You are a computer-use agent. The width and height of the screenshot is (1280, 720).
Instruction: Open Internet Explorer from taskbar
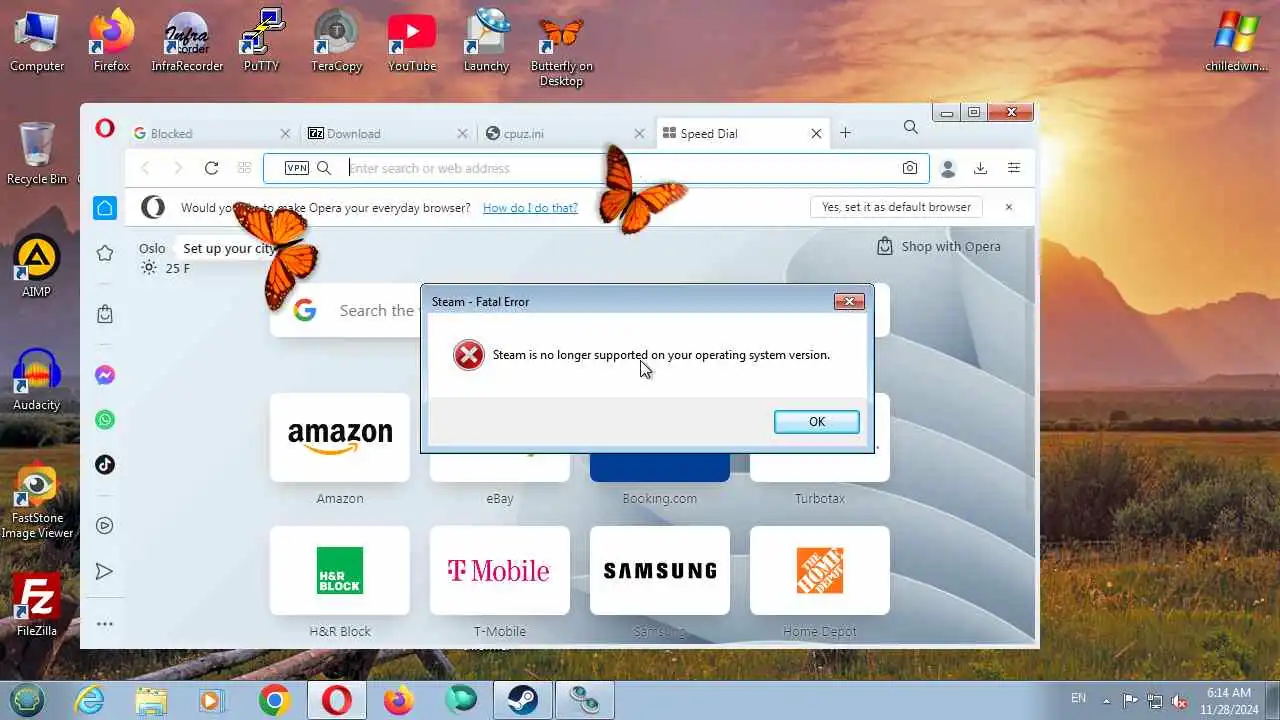click(x=90, y=700)
